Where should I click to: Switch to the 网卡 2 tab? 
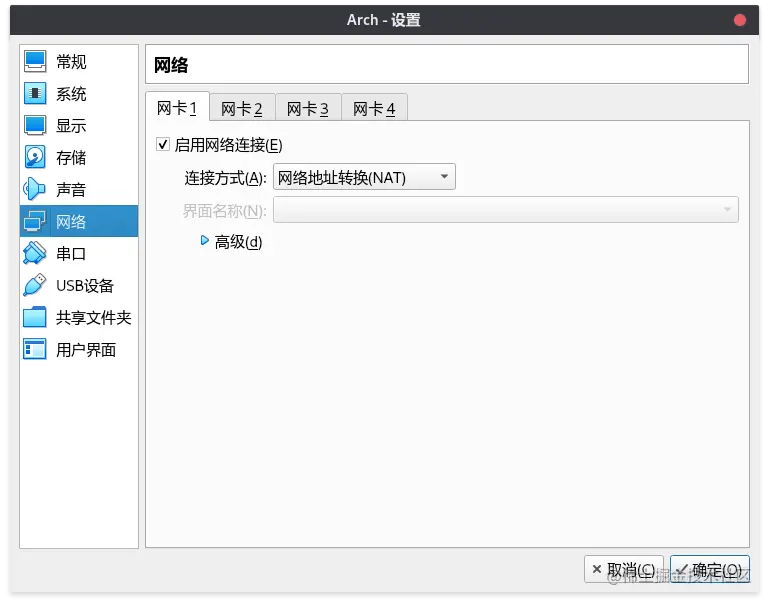pos(242,108)
